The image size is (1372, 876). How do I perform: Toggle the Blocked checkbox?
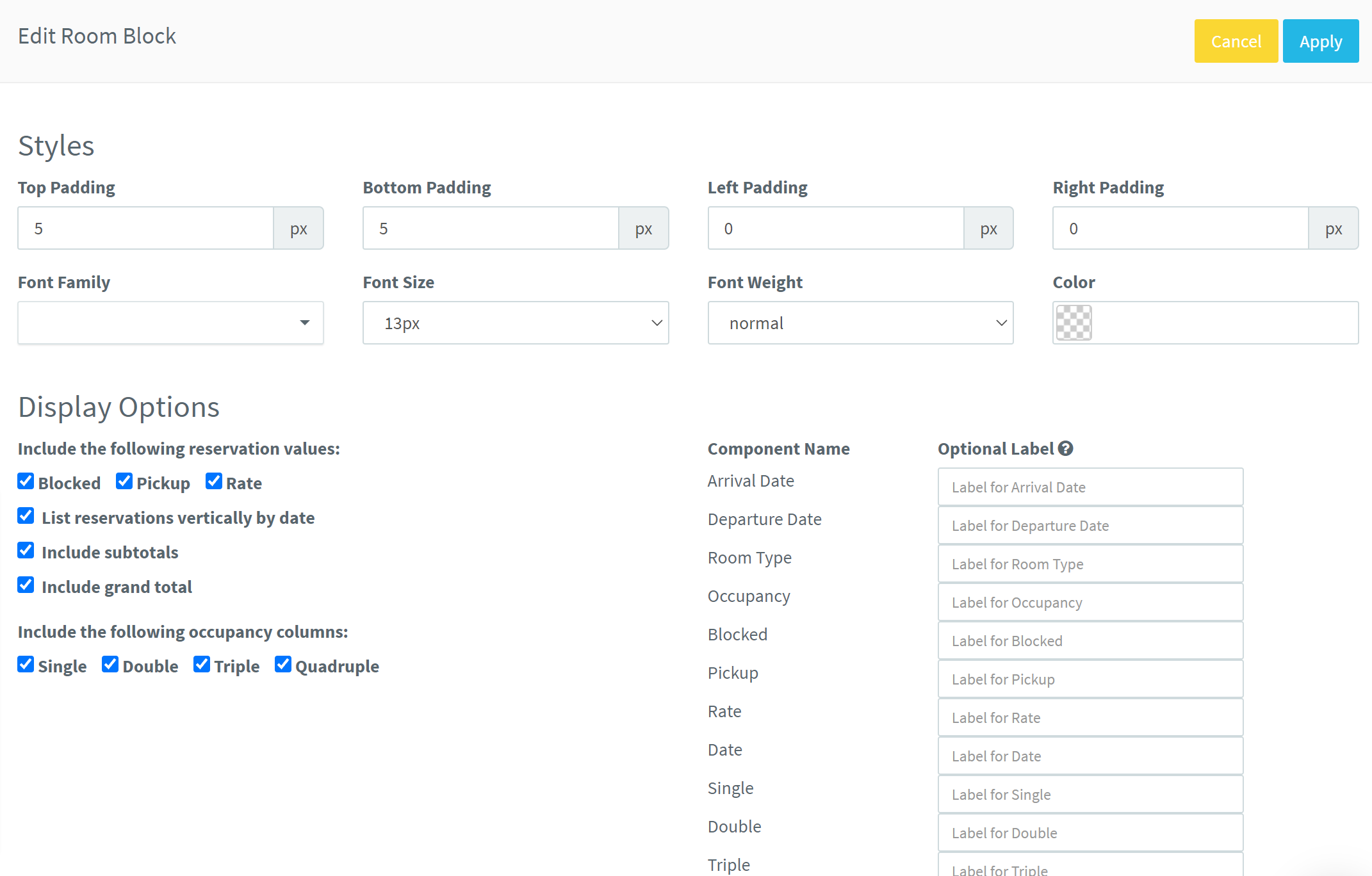[26, 481]
